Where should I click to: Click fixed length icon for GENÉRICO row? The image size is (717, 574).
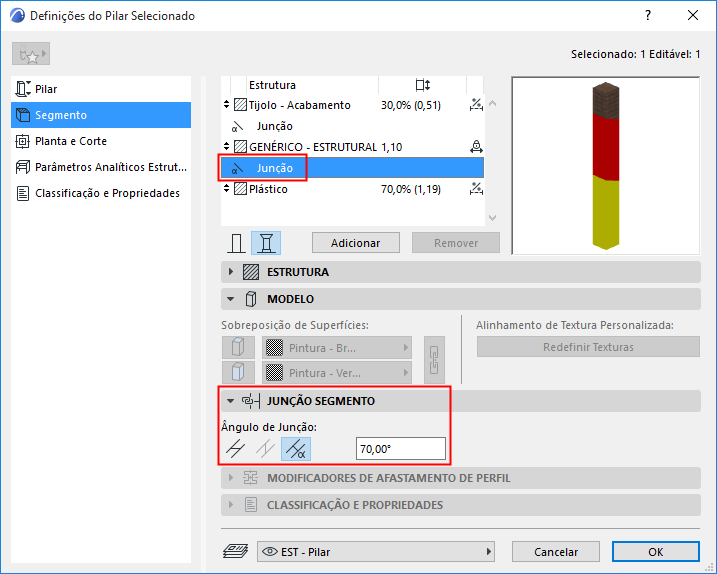tap(476, 147)
